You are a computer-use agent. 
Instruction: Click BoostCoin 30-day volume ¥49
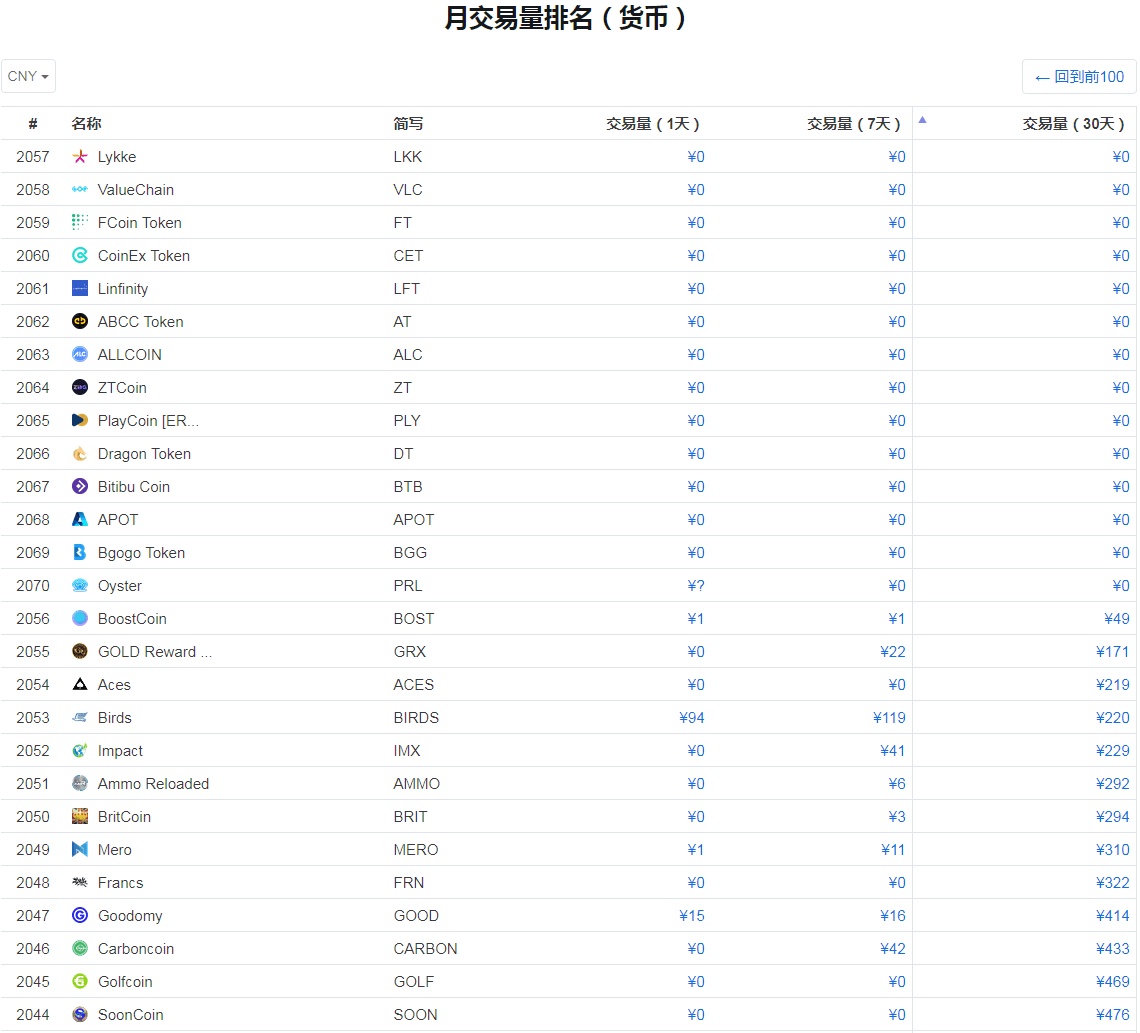click(1117, 619)
